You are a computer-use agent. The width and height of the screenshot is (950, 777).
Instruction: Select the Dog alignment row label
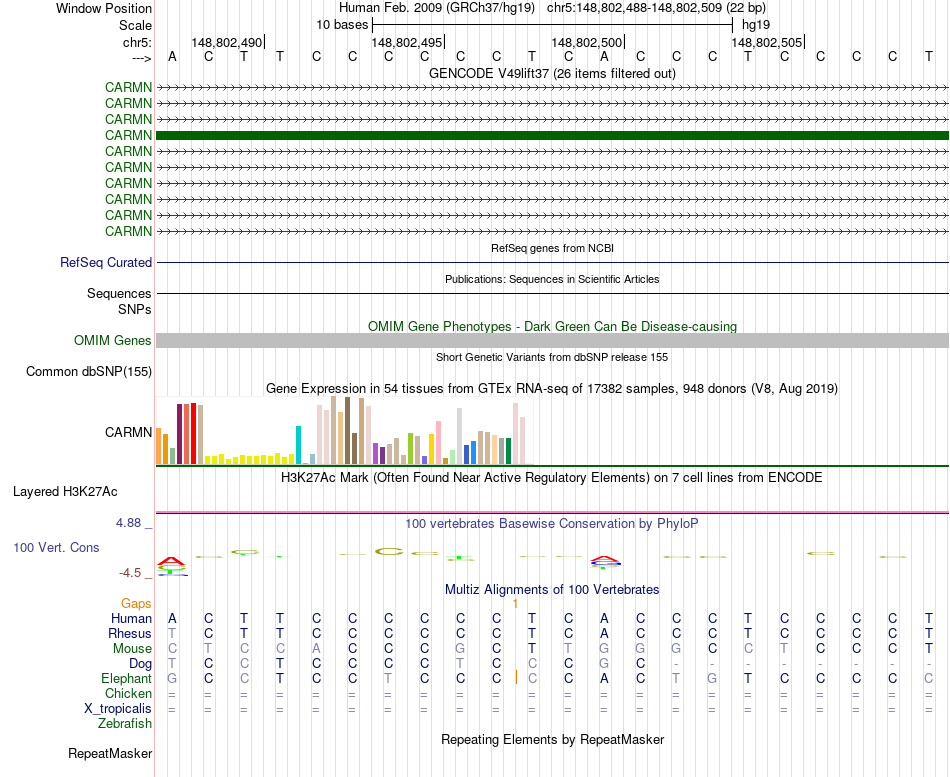[x=140, y=664]
